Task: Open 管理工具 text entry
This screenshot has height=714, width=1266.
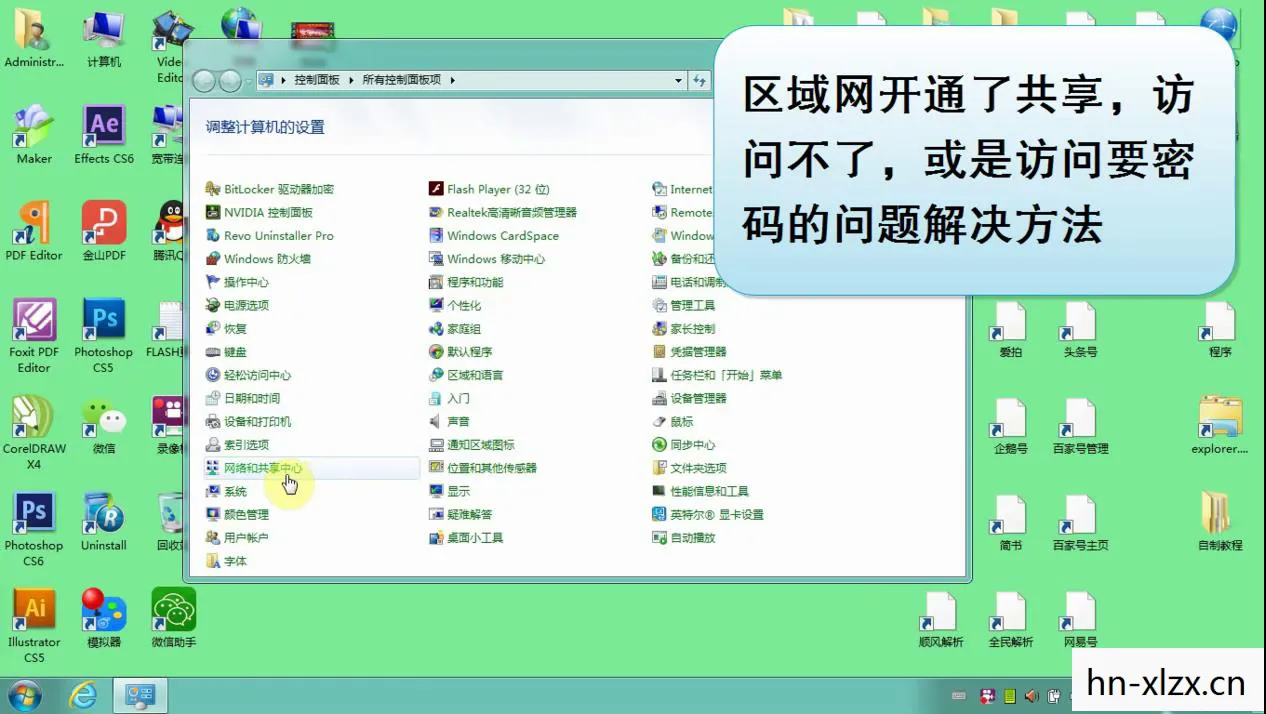Action: click(x=693, y=305)
